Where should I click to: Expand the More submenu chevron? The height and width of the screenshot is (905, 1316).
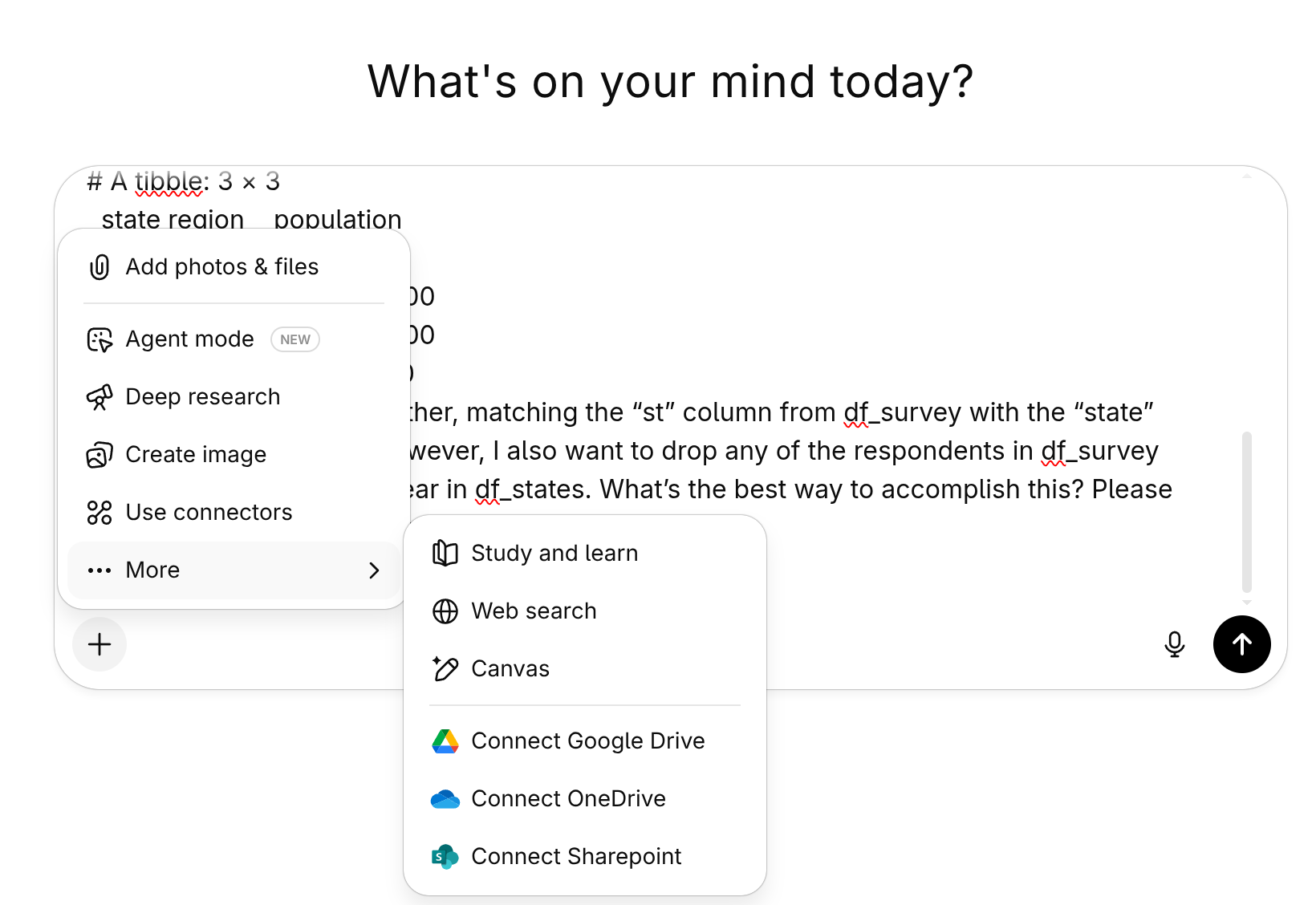(x=374, y=570)
